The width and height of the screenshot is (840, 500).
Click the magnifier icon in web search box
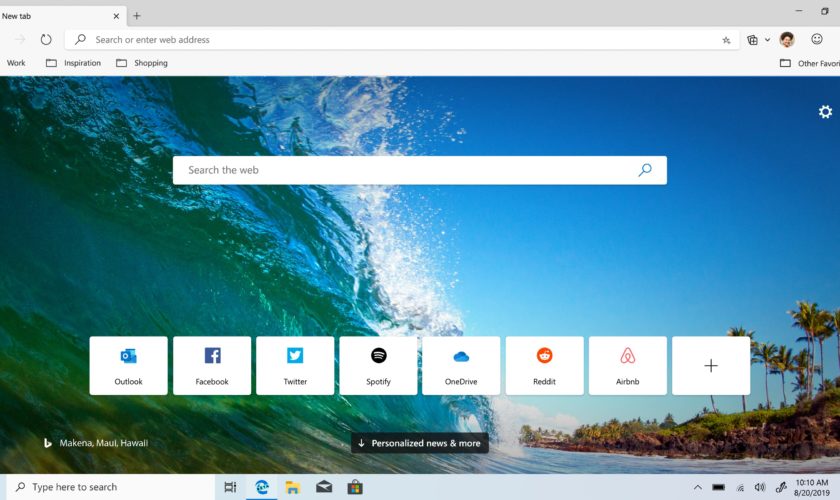coord(645,170)
